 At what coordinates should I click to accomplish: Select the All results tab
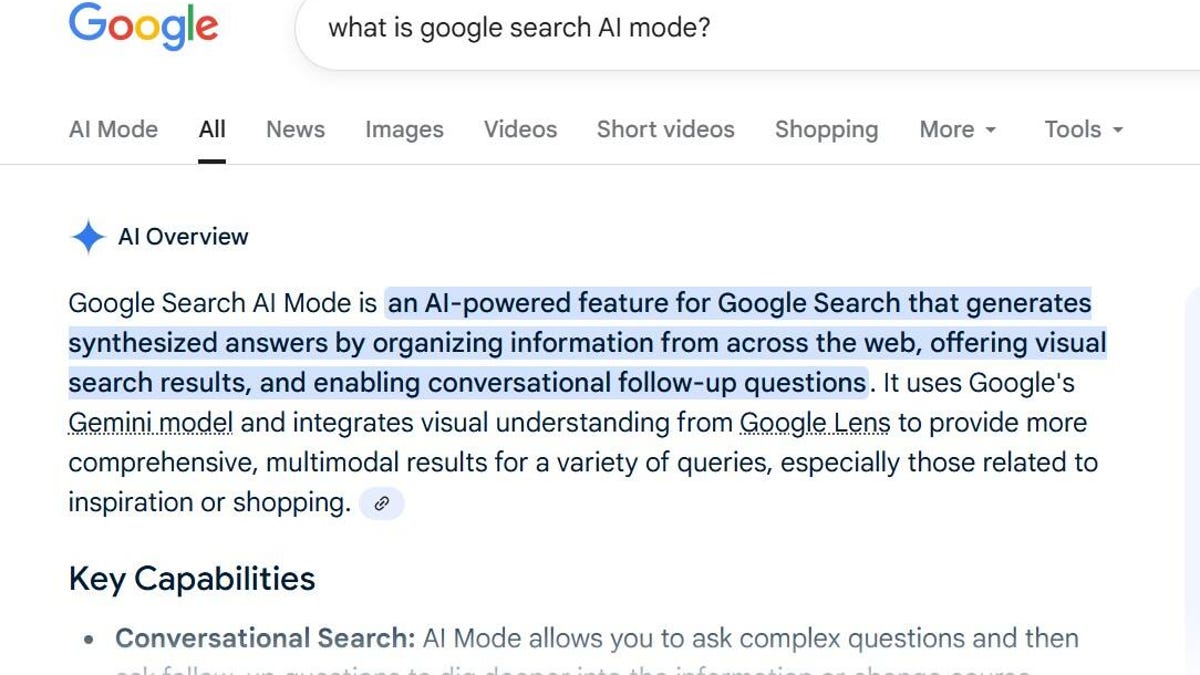pyautogui.click(x=212, y=130)
